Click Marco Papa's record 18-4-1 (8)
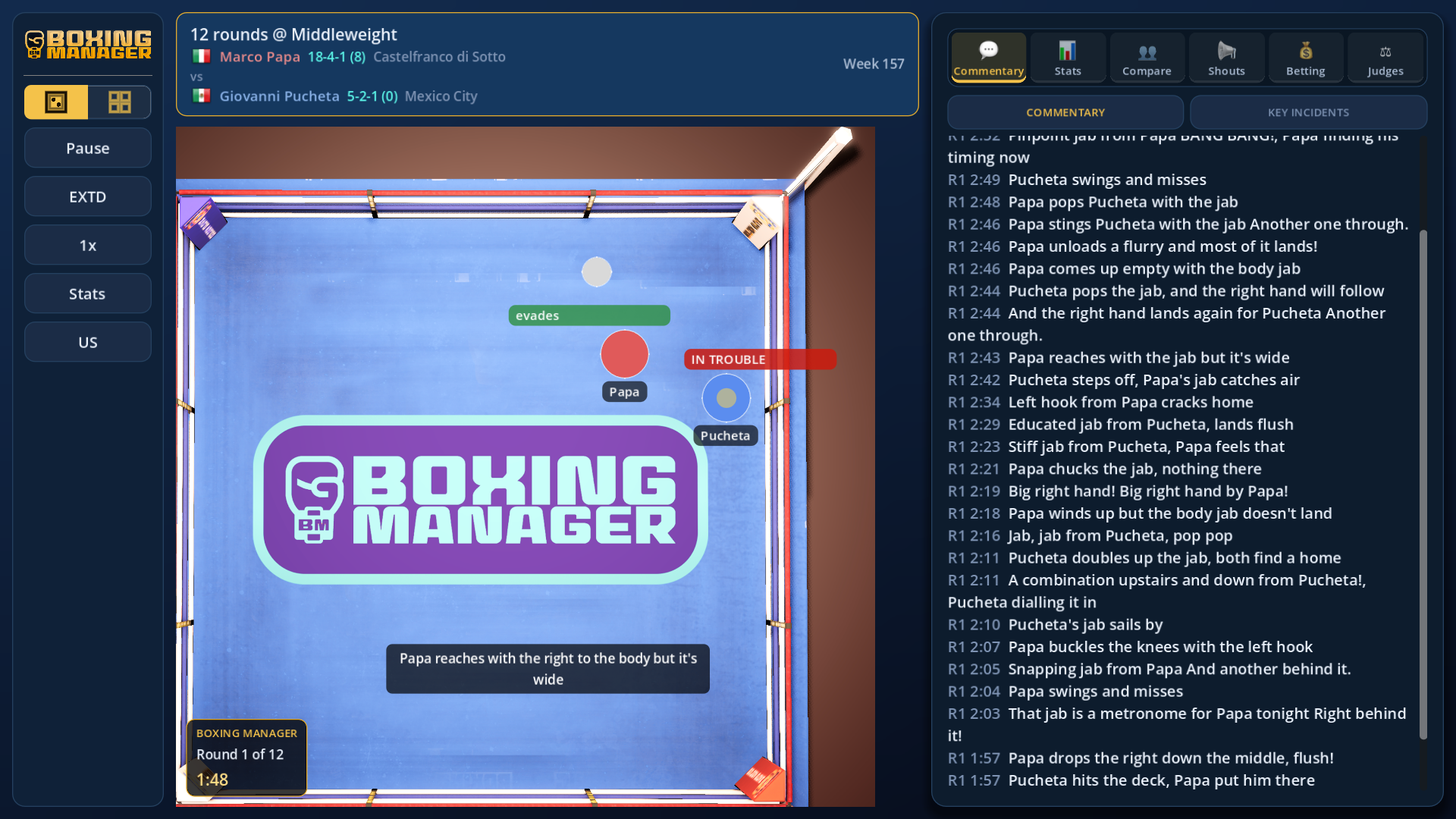Viewport: 1456px width, 819px height. click(x=337, y=57)
